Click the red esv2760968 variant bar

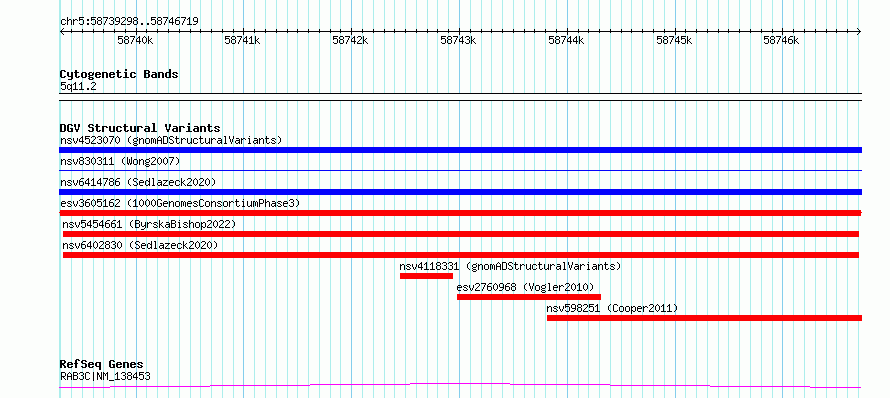(x=528, y=297)
